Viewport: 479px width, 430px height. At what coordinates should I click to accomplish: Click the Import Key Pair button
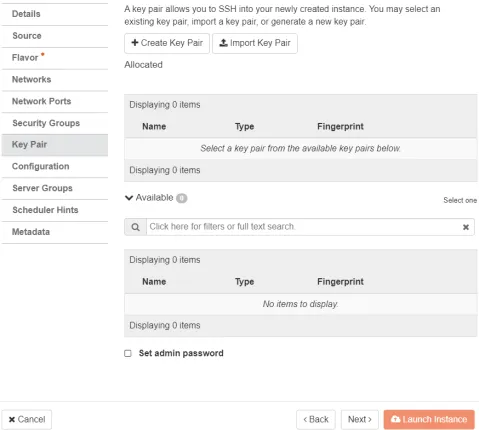coord(255,43)
